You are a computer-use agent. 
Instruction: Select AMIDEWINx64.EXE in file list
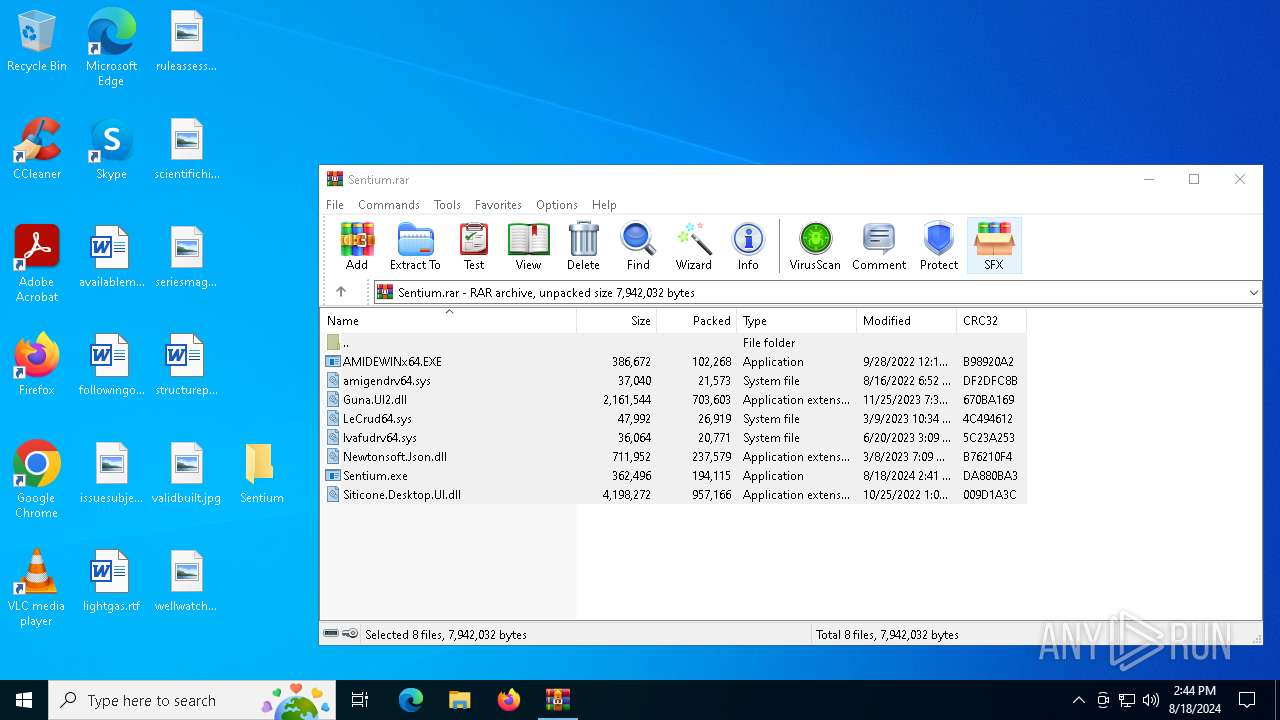pos(673,361)
